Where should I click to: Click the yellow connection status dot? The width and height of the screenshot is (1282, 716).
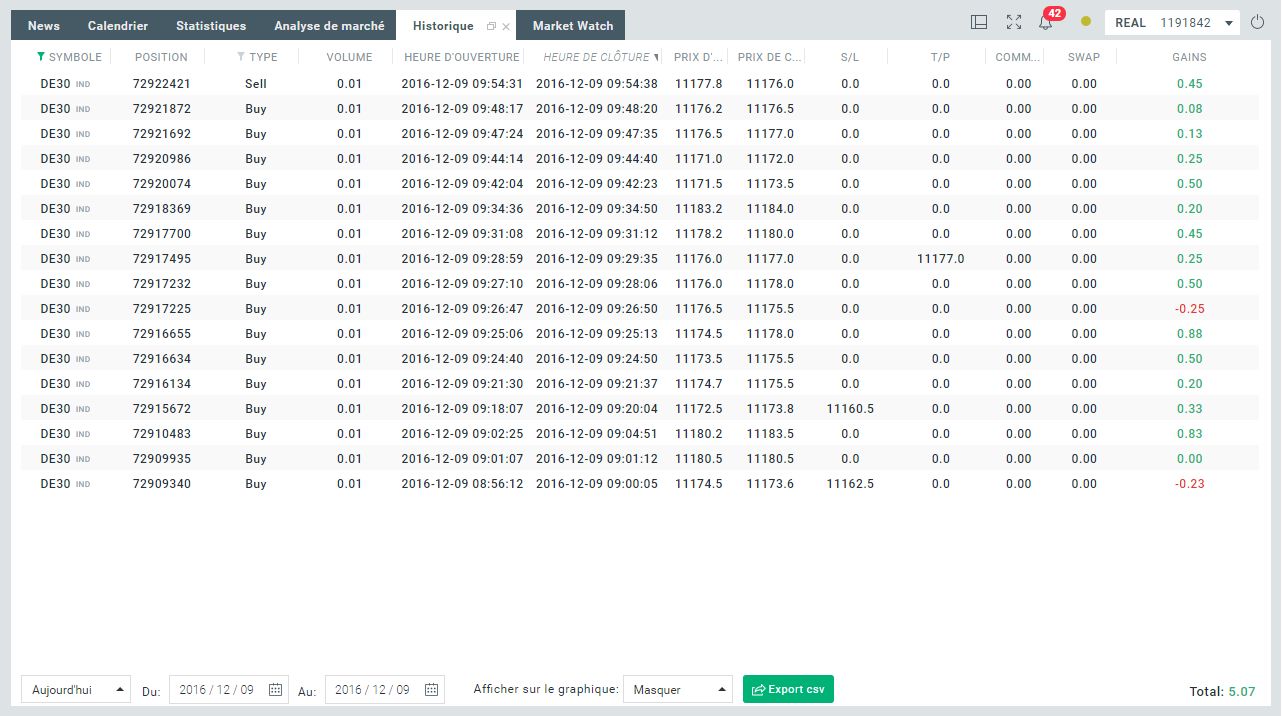[x=1085, y=22]
